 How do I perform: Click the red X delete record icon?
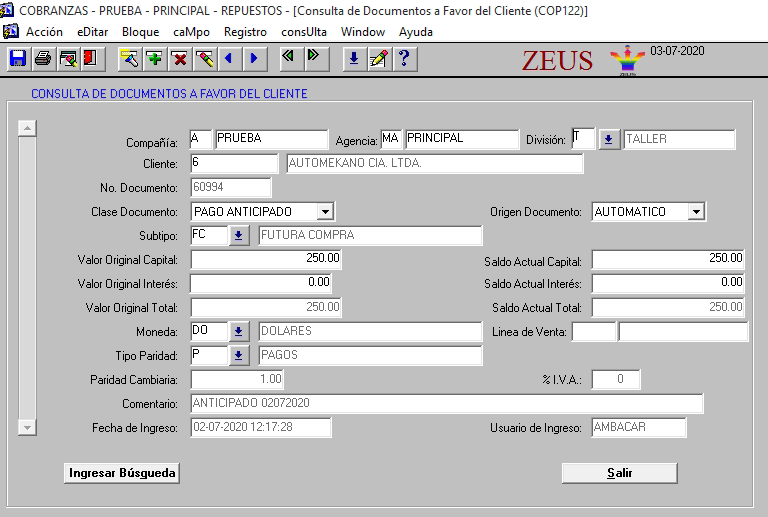(x=179, y=59)
